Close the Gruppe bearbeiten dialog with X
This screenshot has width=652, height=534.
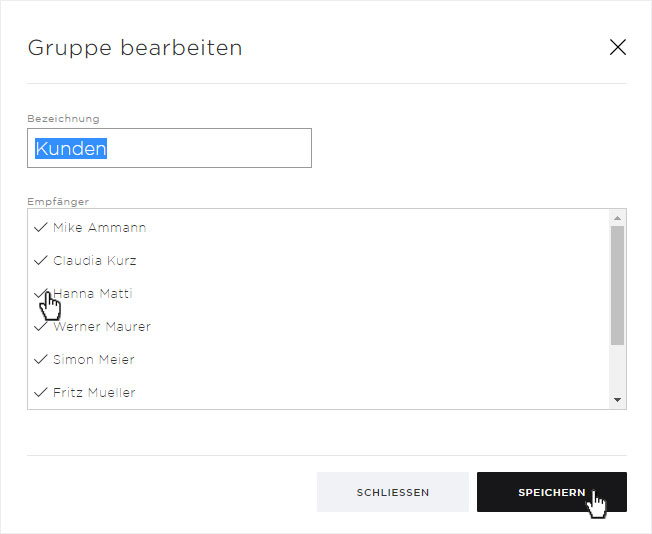617,47
